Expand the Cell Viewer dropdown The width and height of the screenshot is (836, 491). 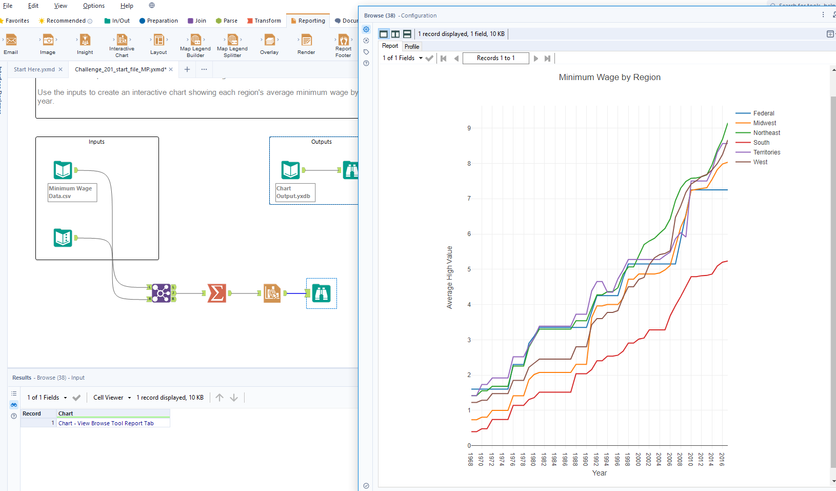click(x=111, y=398)
